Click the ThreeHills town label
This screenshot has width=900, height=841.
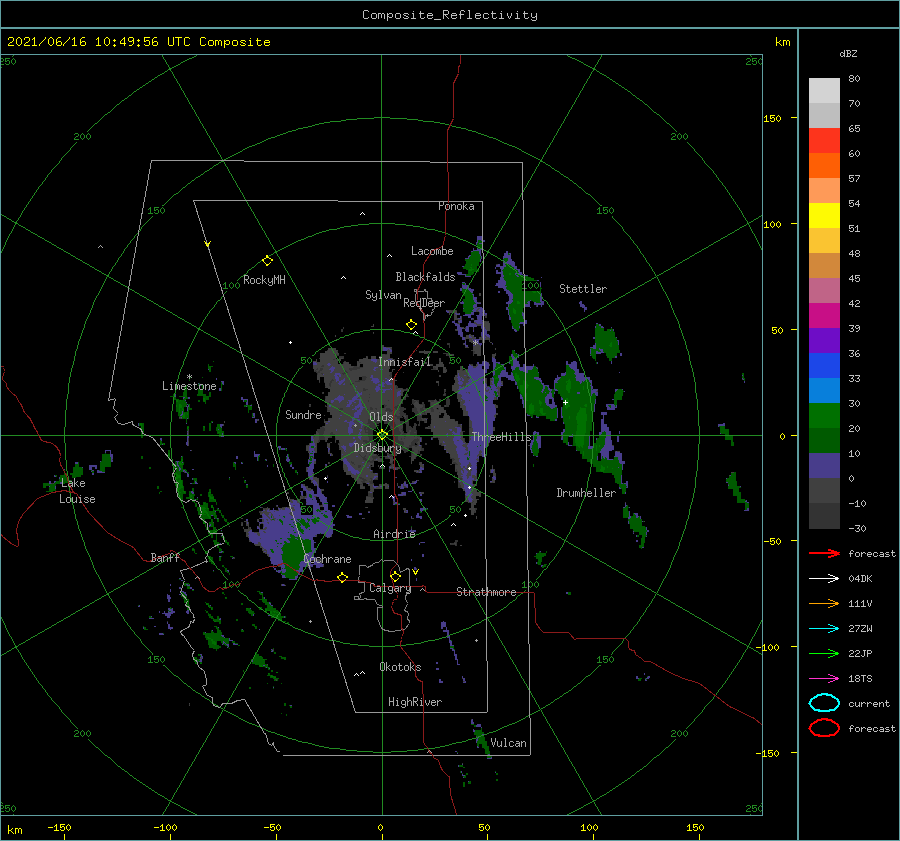tap(501, 437)
